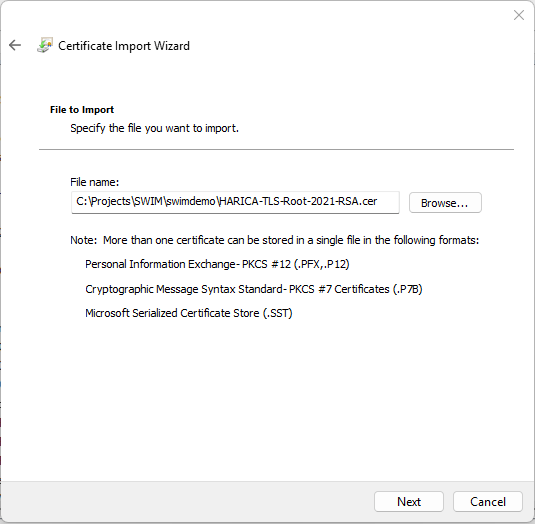Click the Cryptographic Message Syntax PKCS #7 line

pyautogui.click(x=254, y=289)
